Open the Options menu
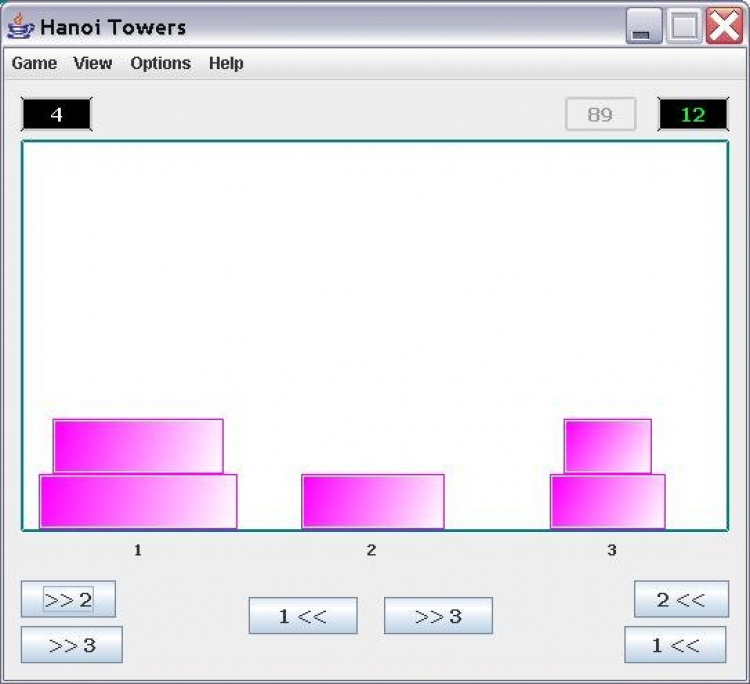Screen dimensions: 750x684 pyautogui.click(x=160, y=63)
